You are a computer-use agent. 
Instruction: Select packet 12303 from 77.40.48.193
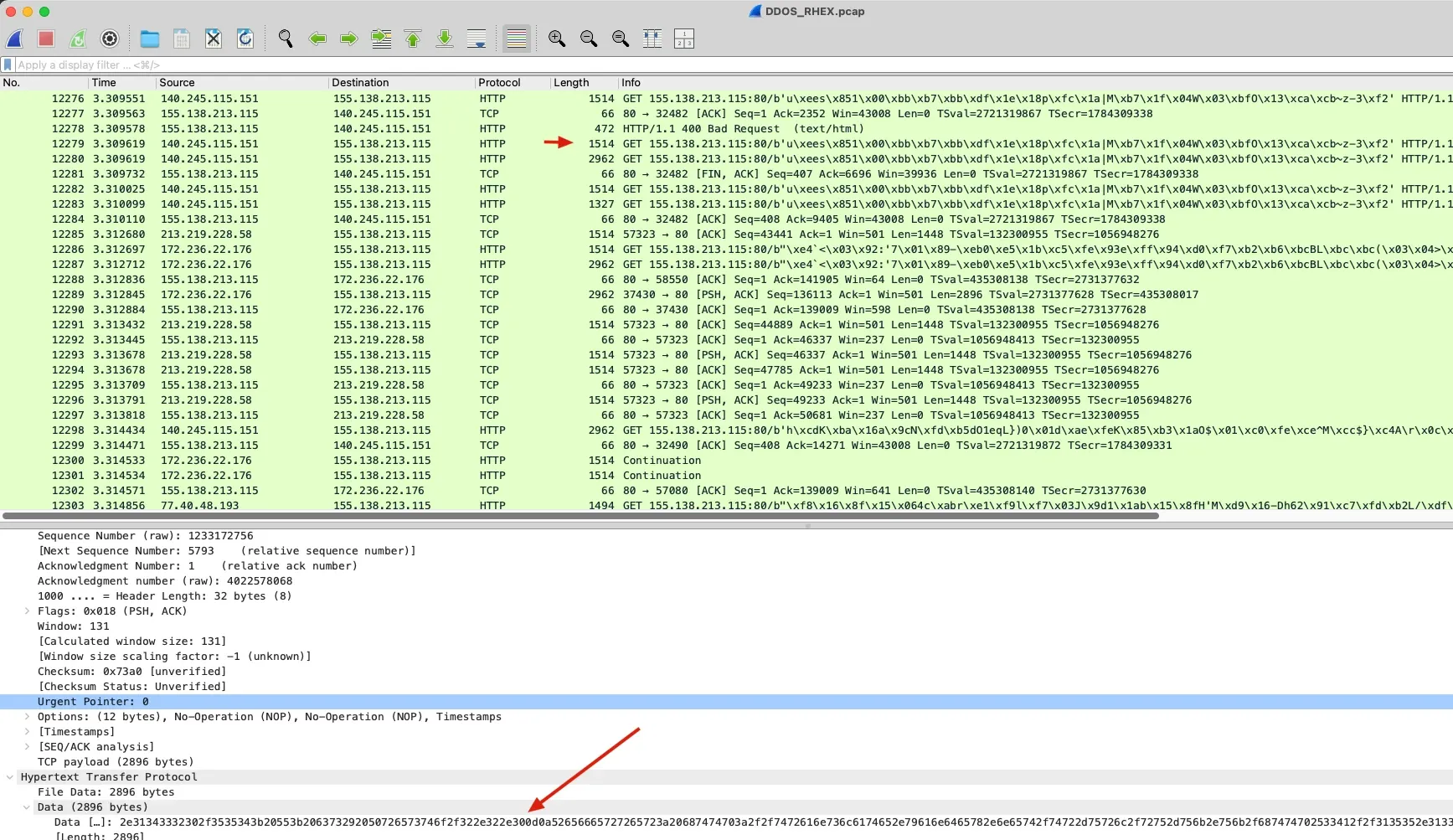[726, 505]
